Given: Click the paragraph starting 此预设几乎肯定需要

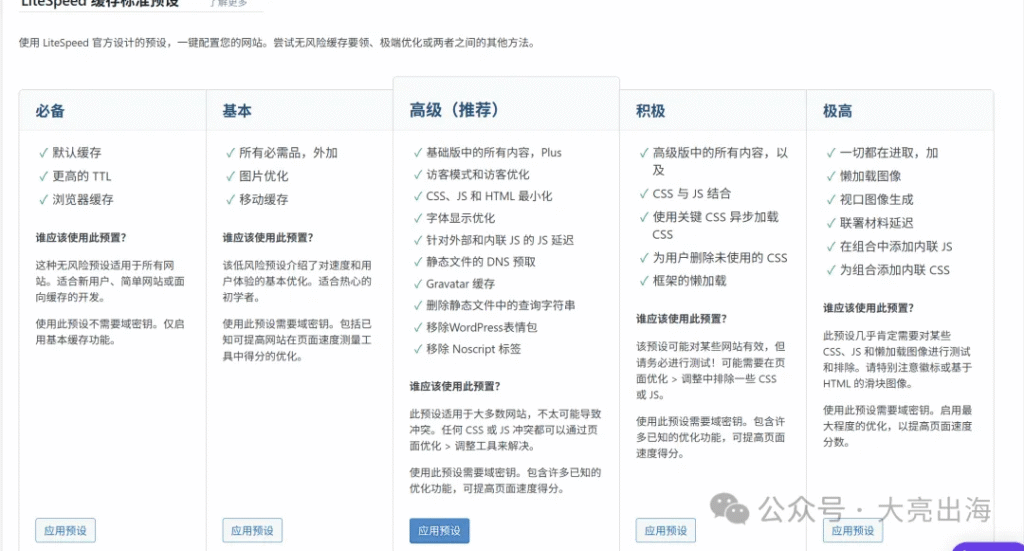Looking at the screenshot, I should click(898, 360).
